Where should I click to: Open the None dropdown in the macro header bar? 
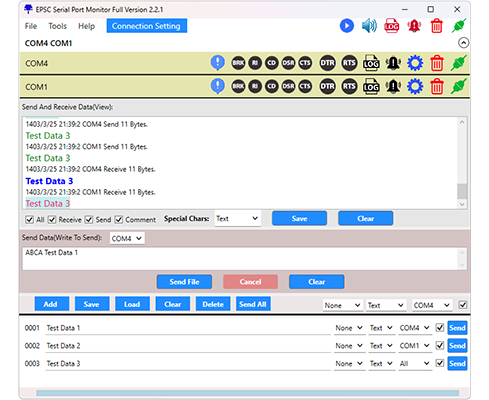[342, 305]
